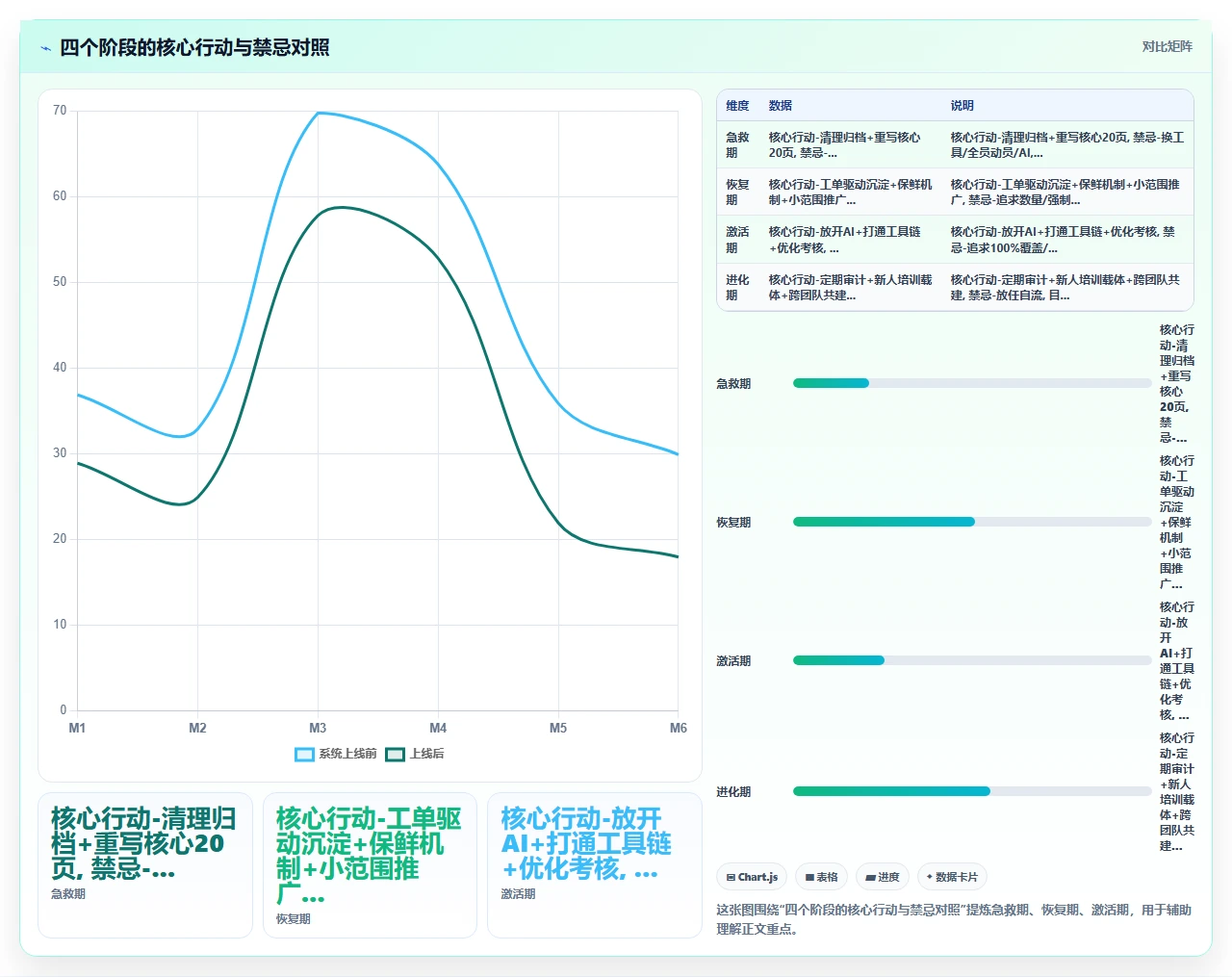Open the 恢复期 data card
Viewport: 1232px width, 977px height.
(370, 865)
